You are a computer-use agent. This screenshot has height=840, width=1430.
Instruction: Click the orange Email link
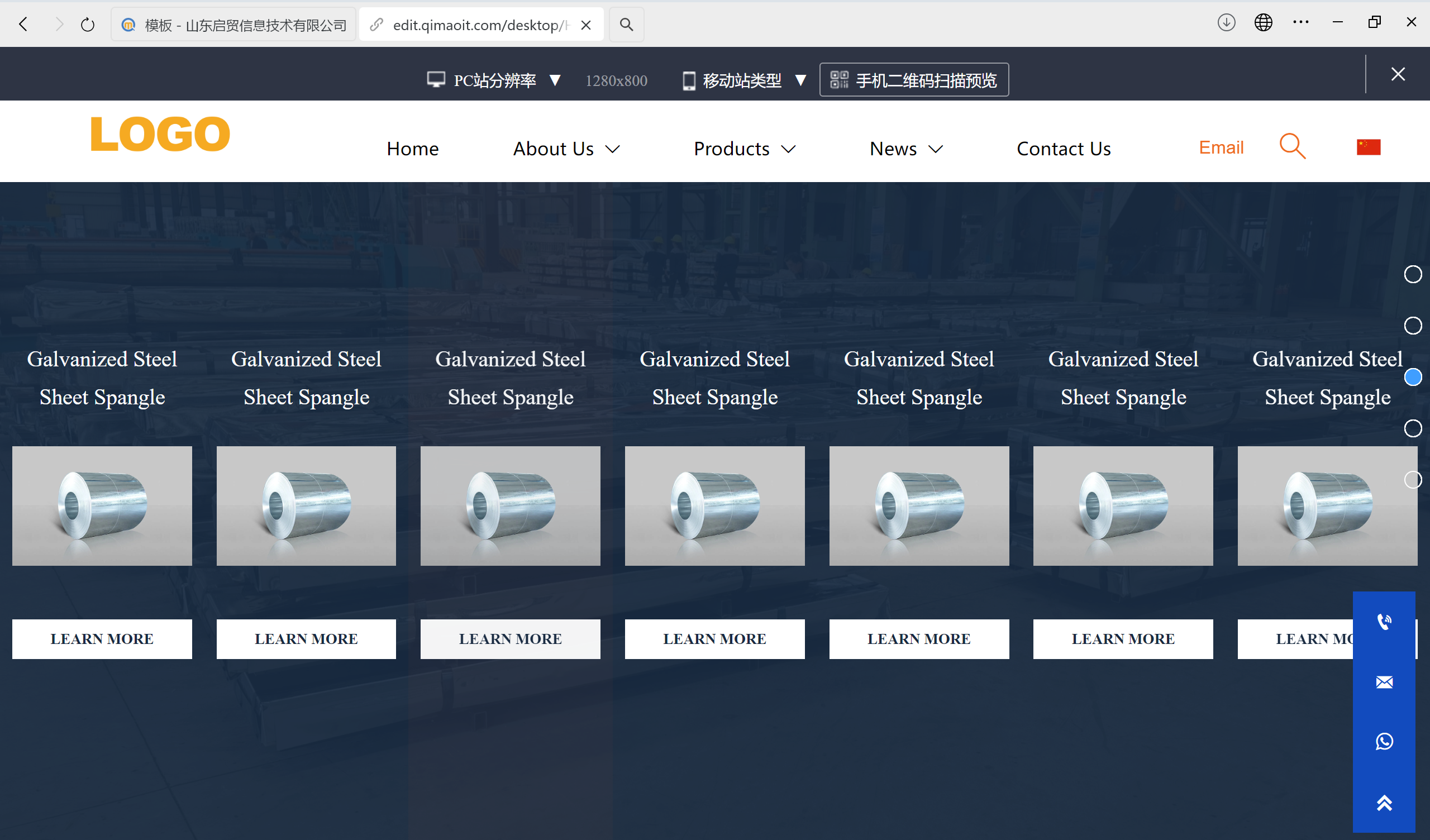click(1221, 147)
